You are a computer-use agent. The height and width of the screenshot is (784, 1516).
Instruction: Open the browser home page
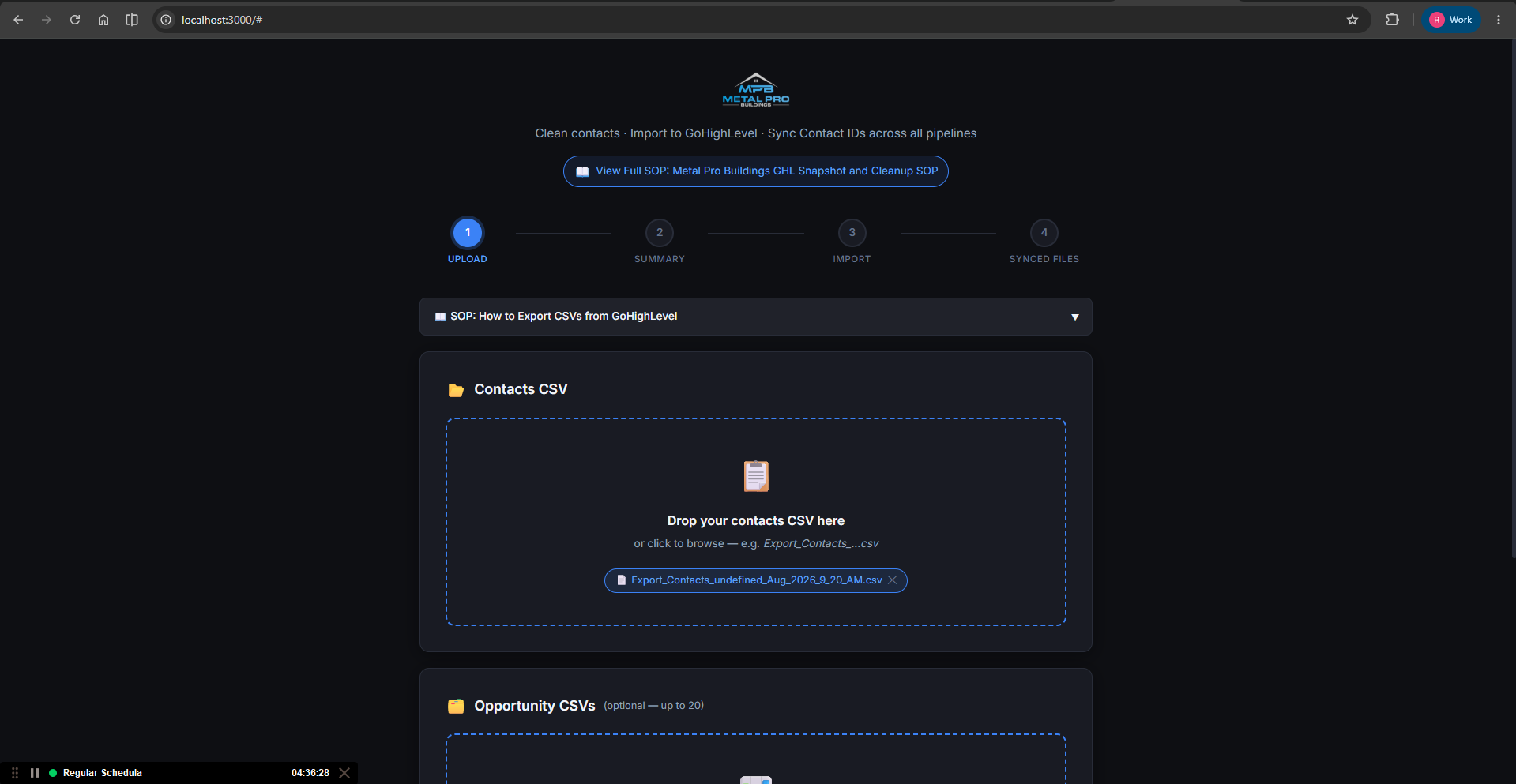103,20
